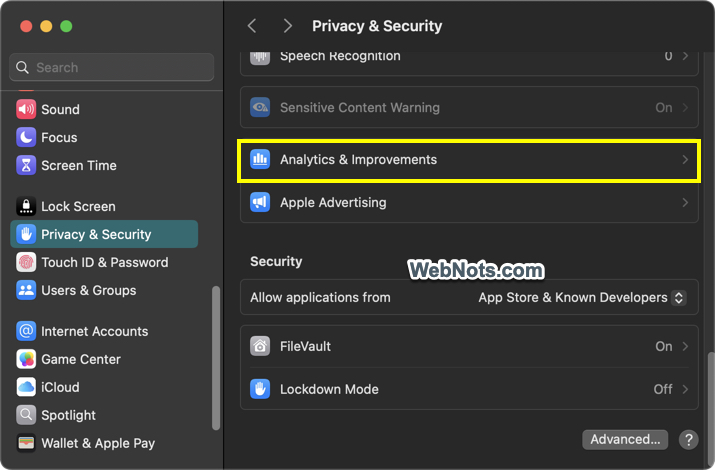Click the Analytics & Improvements chart icon
This screenshot has width=715, height=470.
(x=260, y=160)
